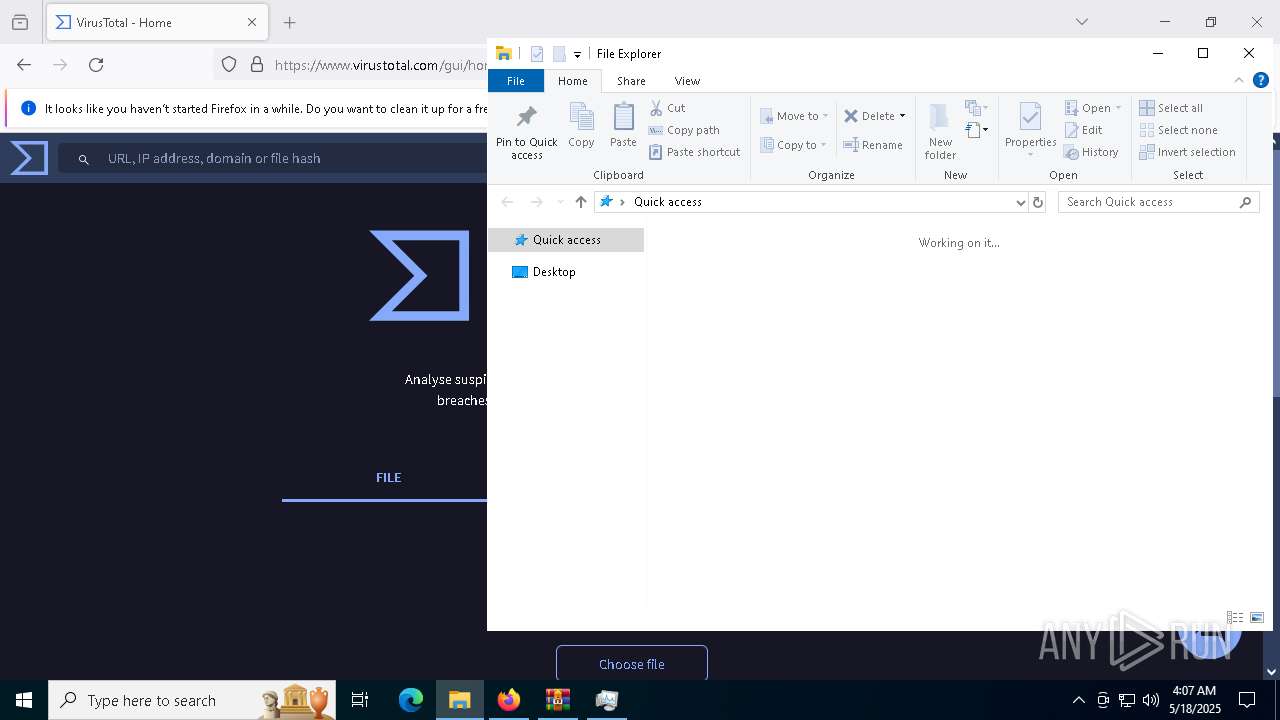Click Pin to Quick access icon
The image size is (1280, 720).
pyautogui.click(x=526, y=131)
